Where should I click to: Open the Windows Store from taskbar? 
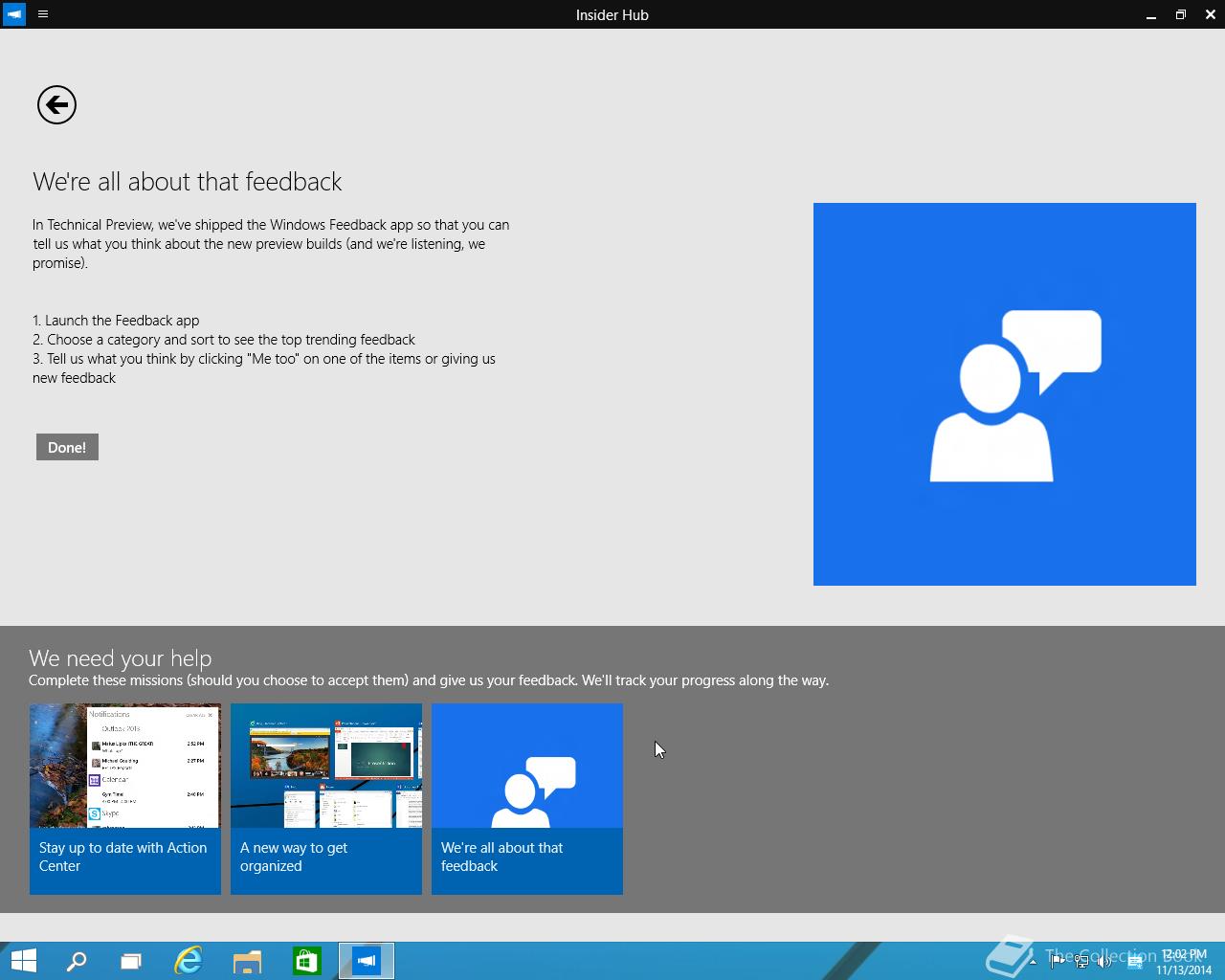pos(306,961)
